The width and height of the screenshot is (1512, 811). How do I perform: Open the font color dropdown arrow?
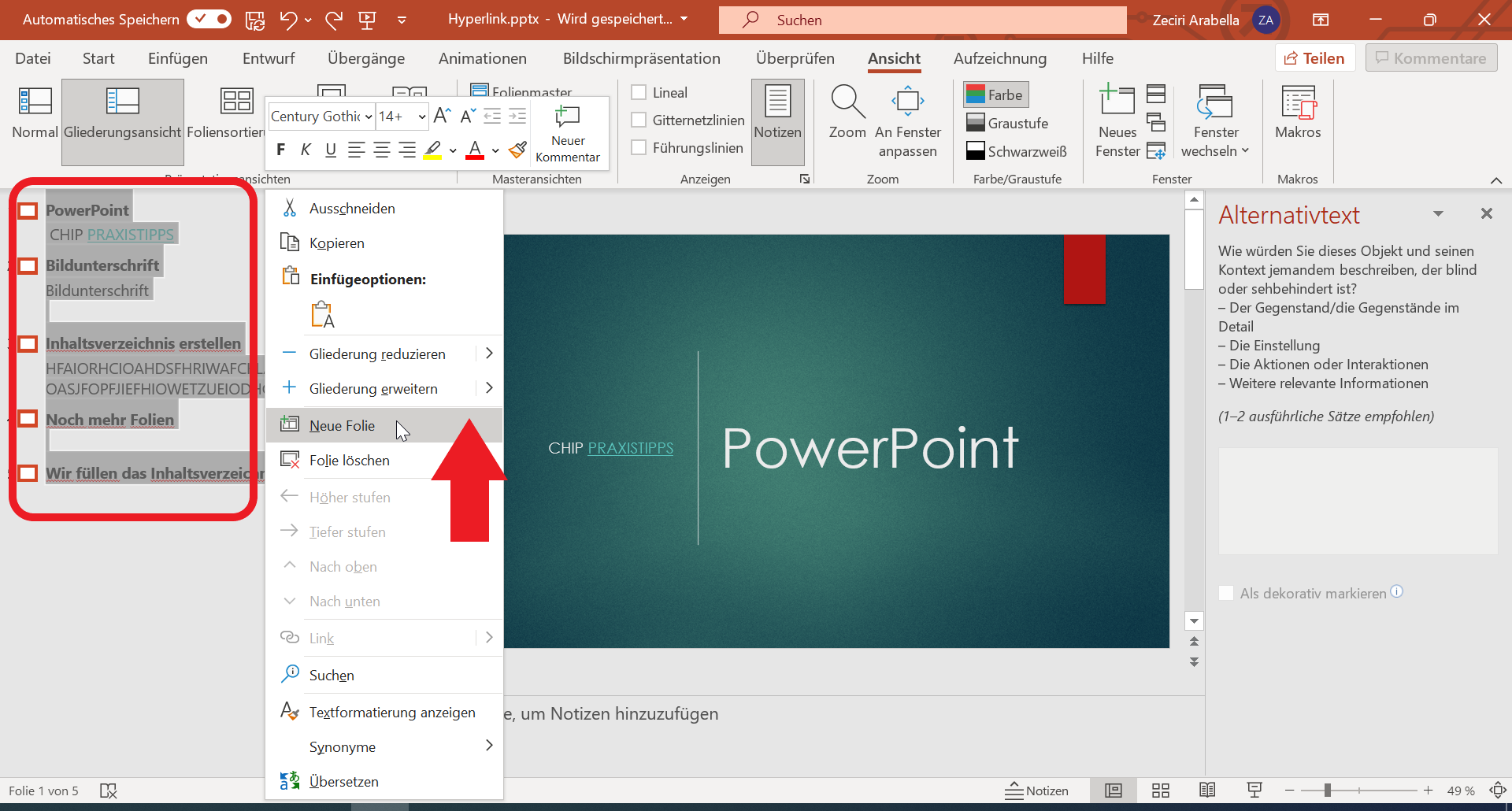[495, 150]
